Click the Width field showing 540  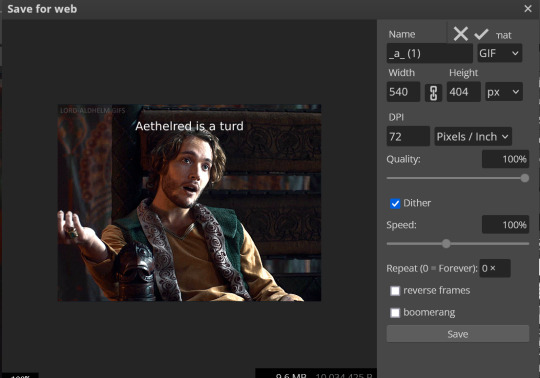pos(403,92)
